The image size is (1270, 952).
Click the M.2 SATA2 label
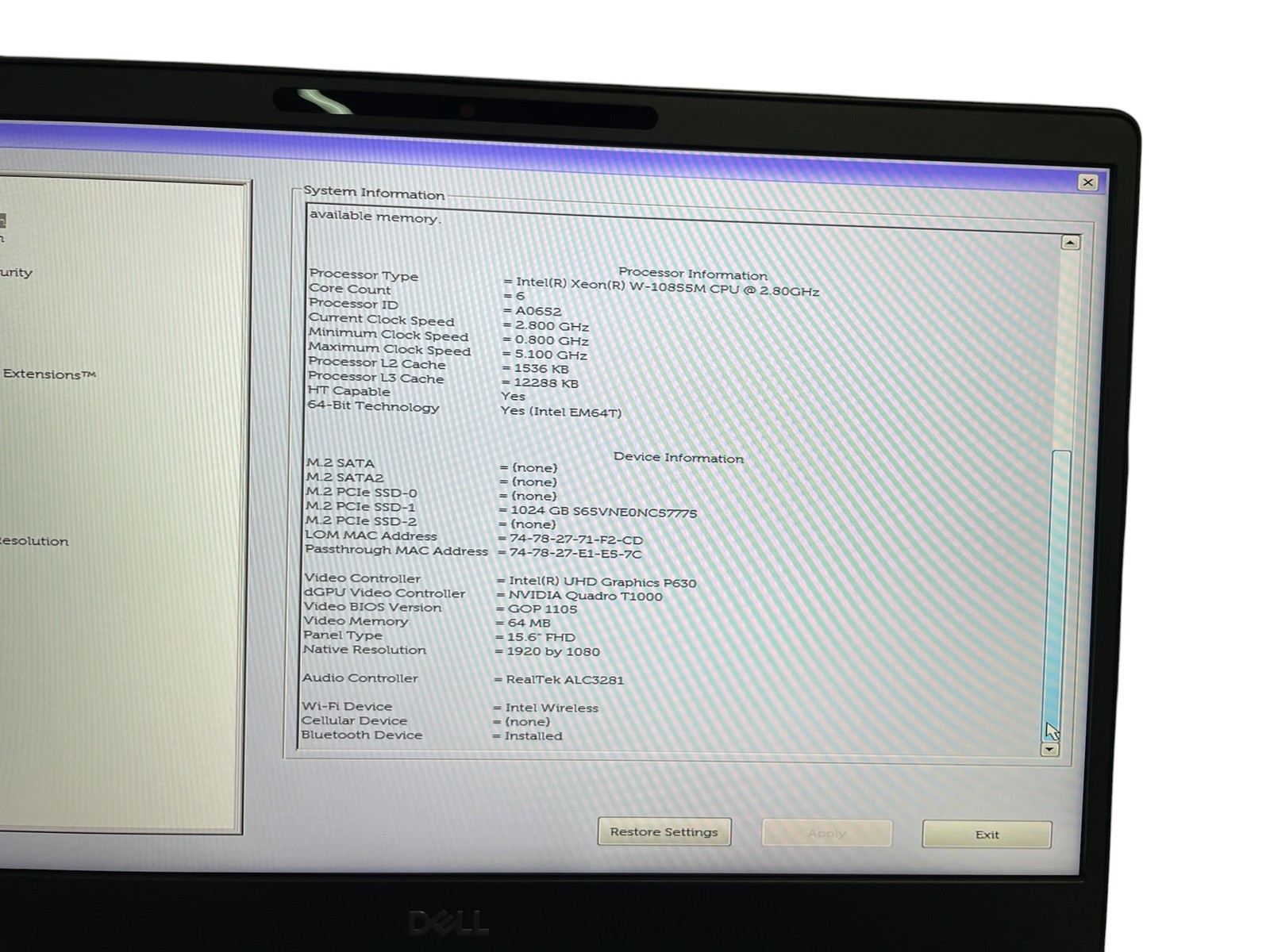(344, 478)
